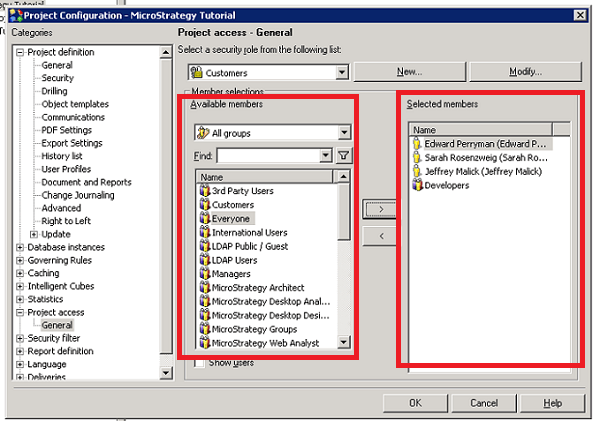600x421 pixels.
Task: Enable the Show users checkbox
Action: coord(199,362)
